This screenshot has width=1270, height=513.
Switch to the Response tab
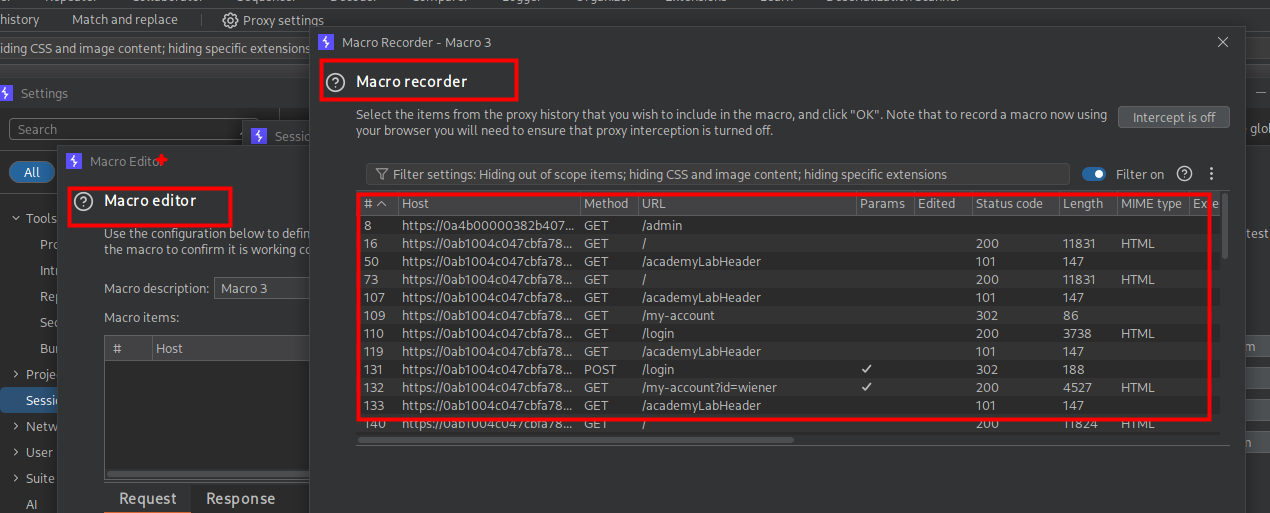(240, 498)
